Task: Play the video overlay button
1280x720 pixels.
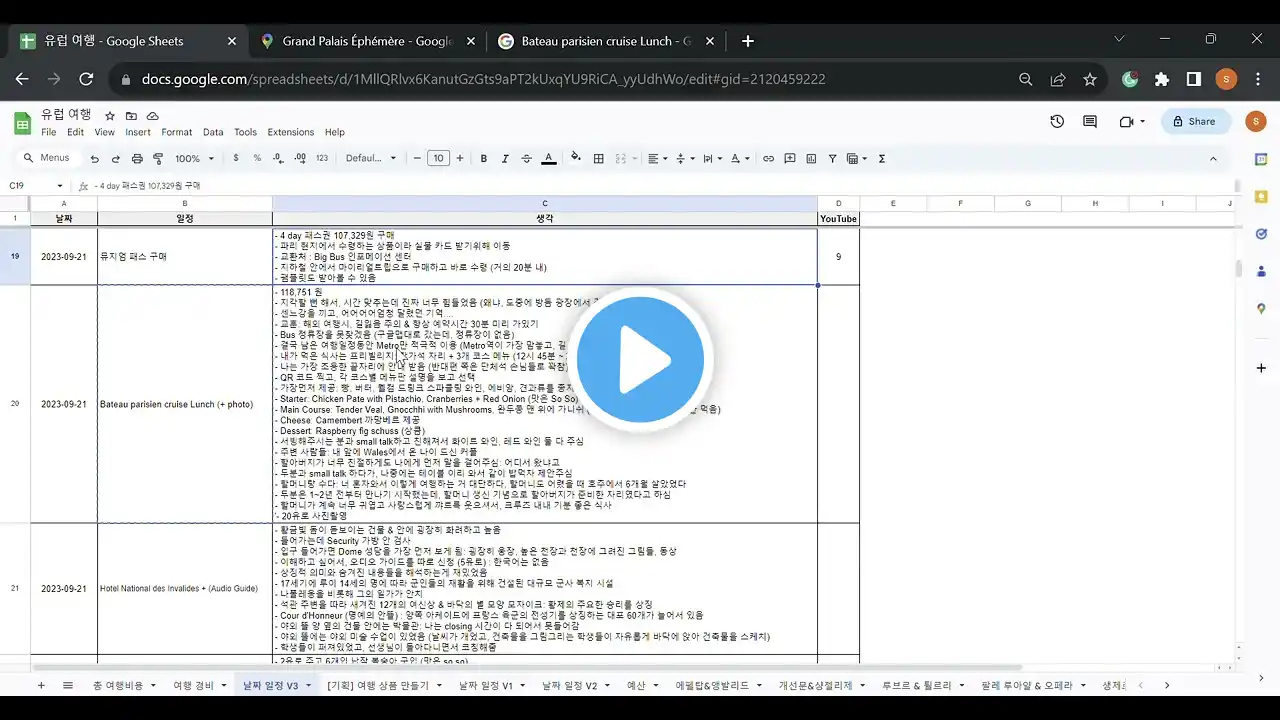Action: 640,360
